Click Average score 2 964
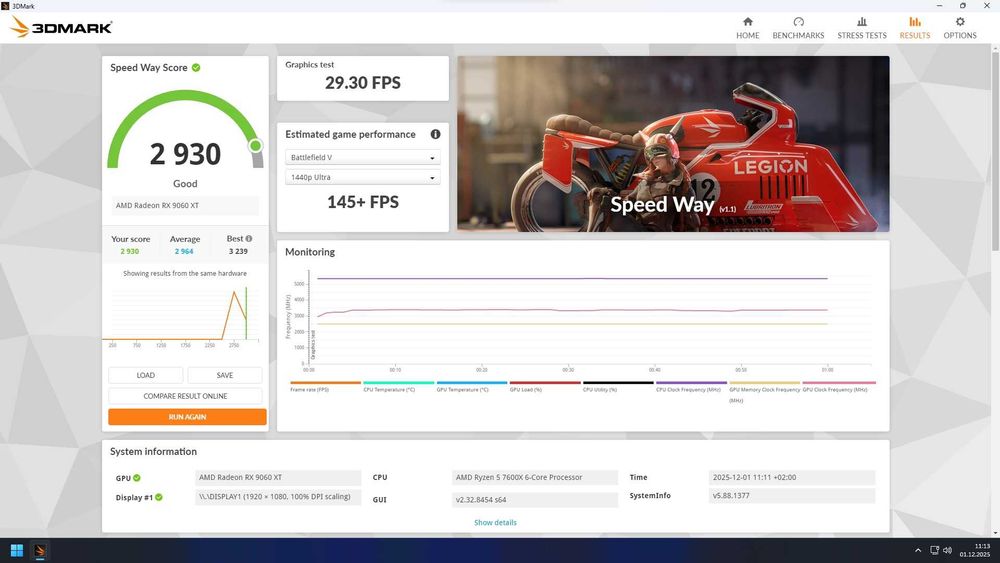 (x=184, y=251)
